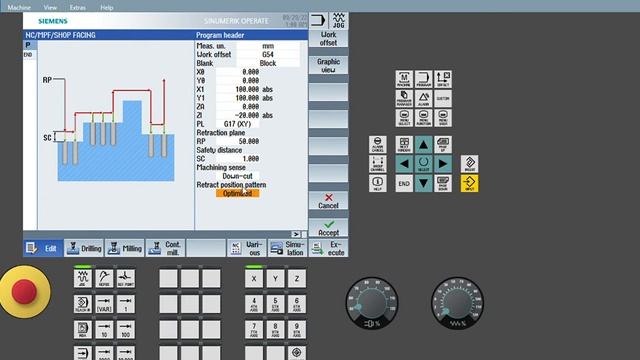Select the X axis key
This screenshot has height=360, width=640.
(254, 278)
